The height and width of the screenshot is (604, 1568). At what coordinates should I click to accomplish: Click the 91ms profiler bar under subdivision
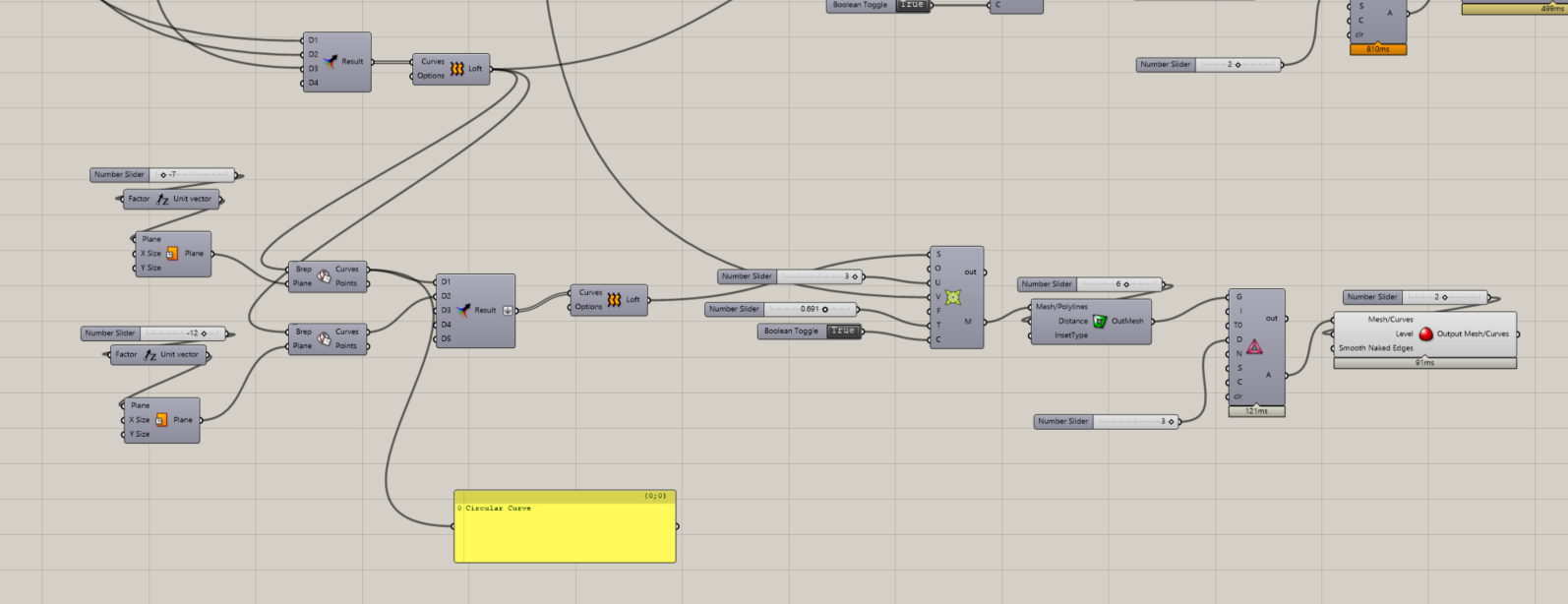coord(1424,363)
